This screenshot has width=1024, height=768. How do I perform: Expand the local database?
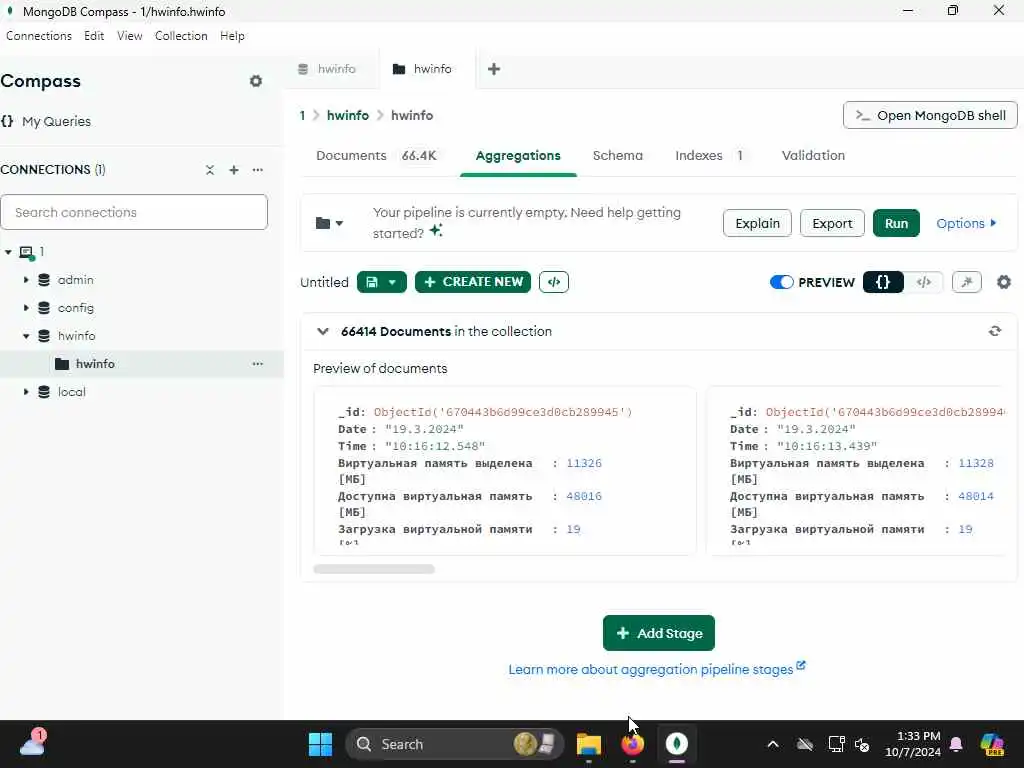click(26, 392)
